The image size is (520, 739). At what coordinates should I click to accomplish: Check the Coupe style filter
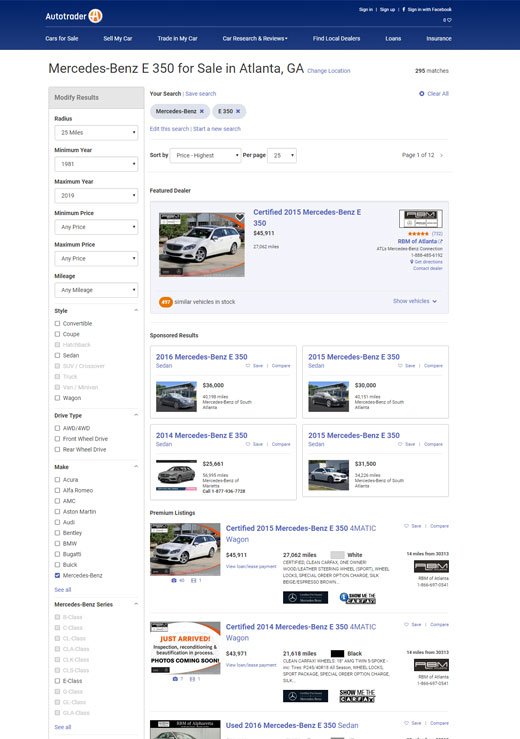click(x=58, y=334)
